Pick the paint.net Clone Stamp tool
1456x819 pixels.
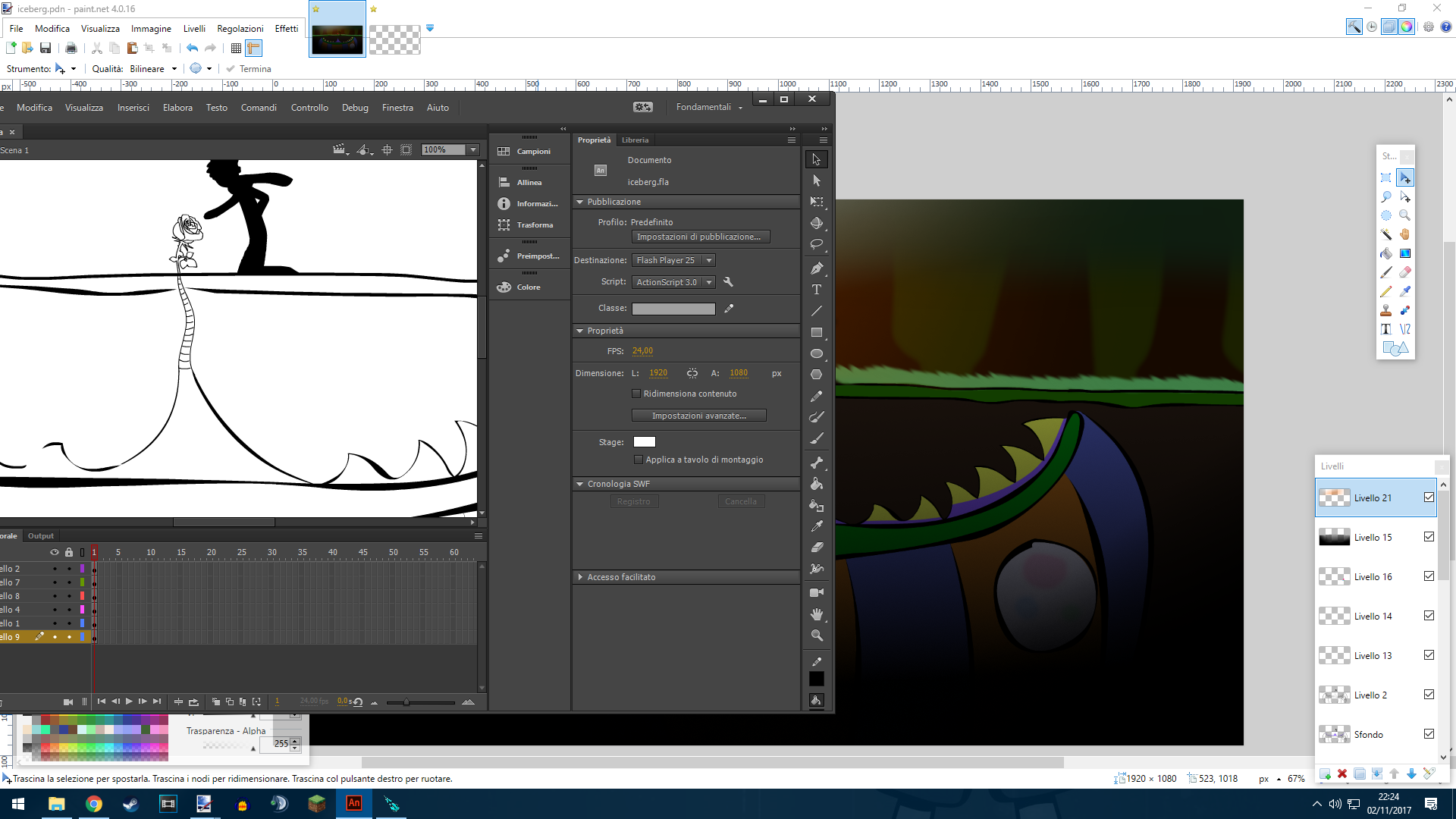pyautogui.click(x=1386, y=310)
